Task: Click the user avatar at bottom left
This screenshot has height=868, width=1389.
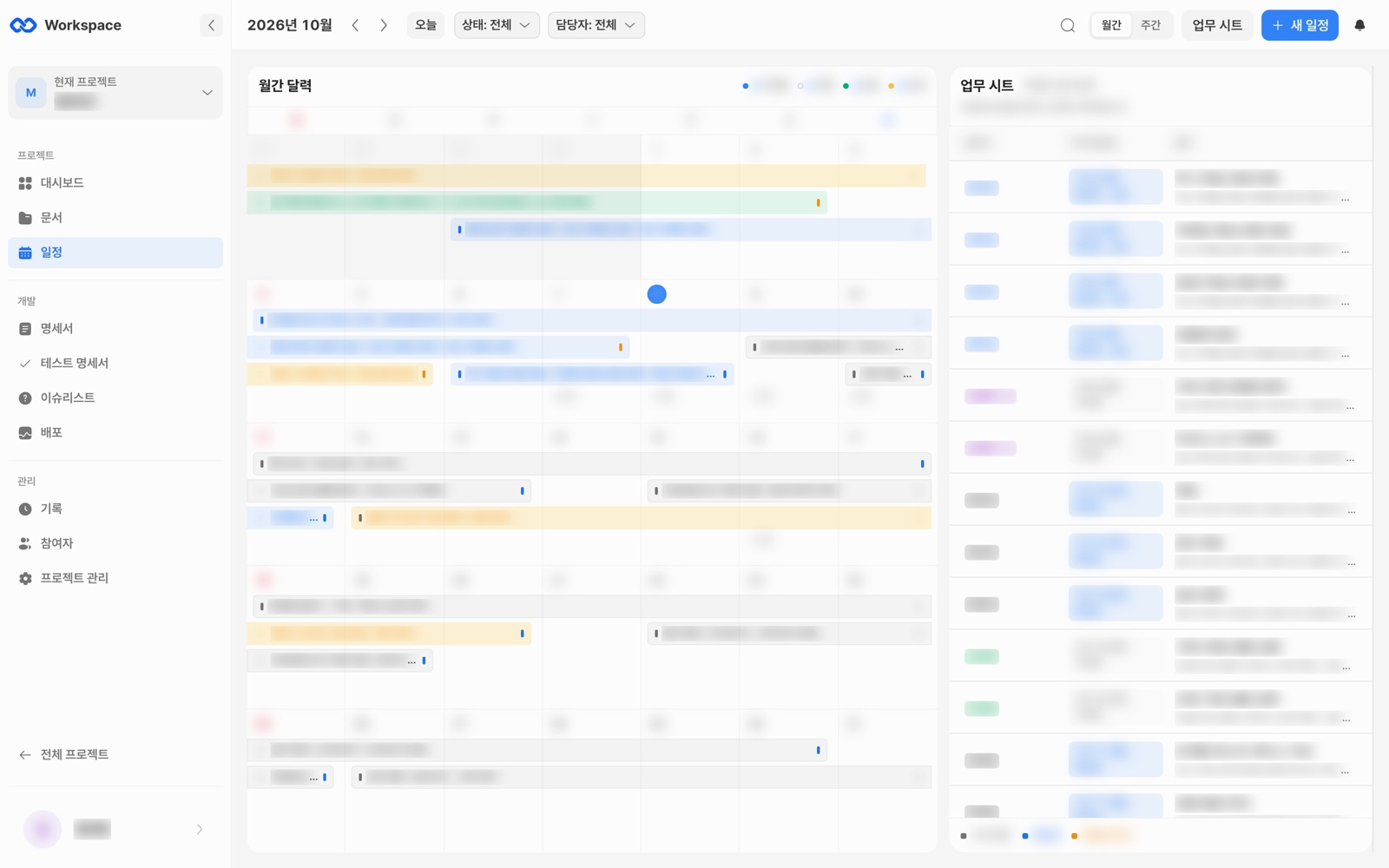Action: point(43,830)
